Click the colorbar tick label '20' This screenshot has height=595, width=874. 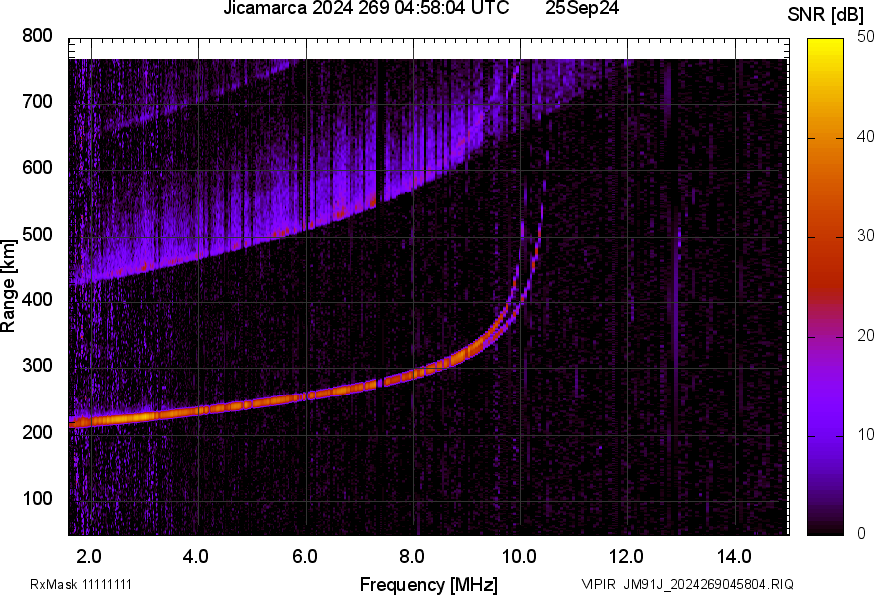tap(865, 335)
